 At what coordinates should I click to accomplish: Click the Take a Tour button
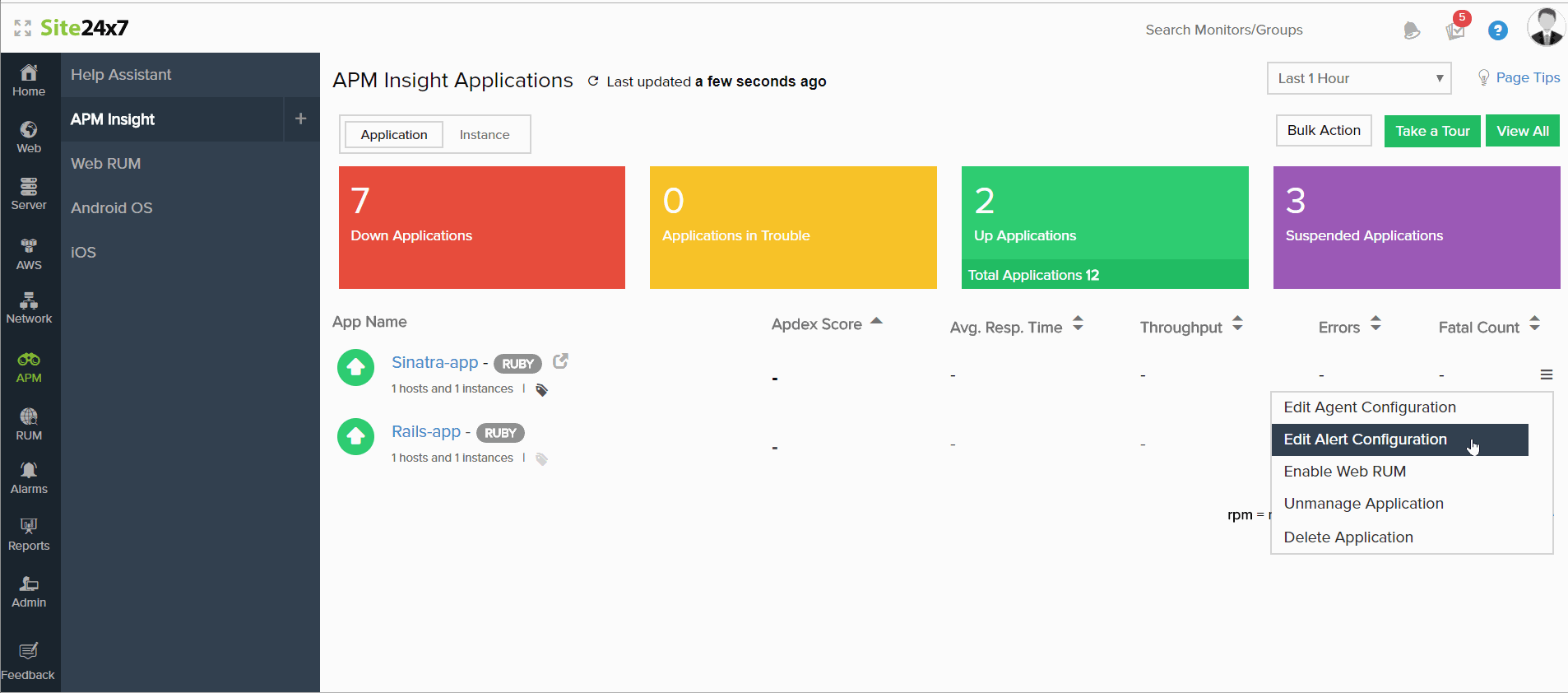pyautogui.click(x=1432, y=131)
